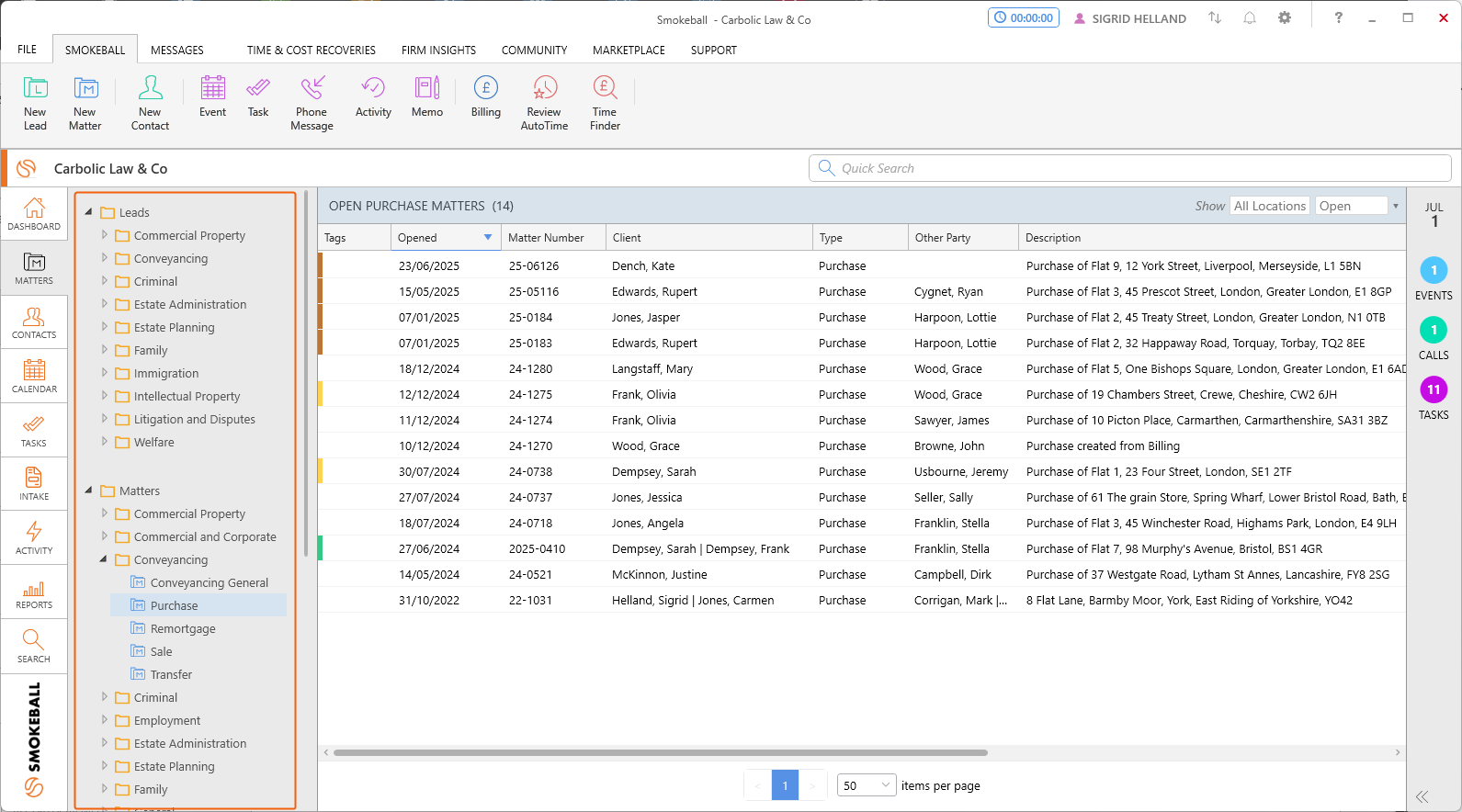
Task: Click the Activity ribbon icon
Action: click(x=373, y=96)
